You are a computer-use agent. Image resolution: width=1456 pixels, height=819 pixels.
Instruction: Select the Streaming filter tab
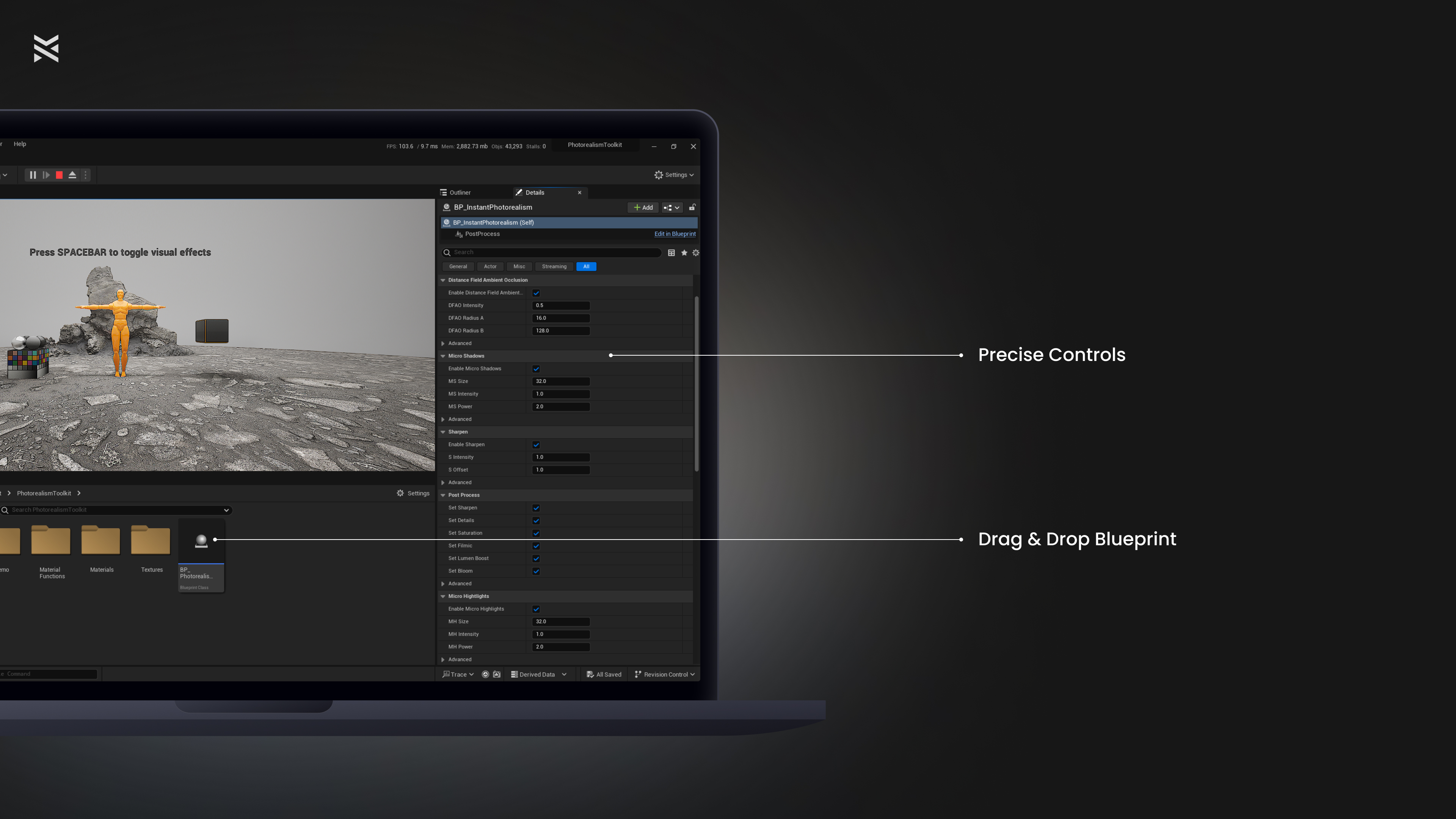tap(554, 267)
